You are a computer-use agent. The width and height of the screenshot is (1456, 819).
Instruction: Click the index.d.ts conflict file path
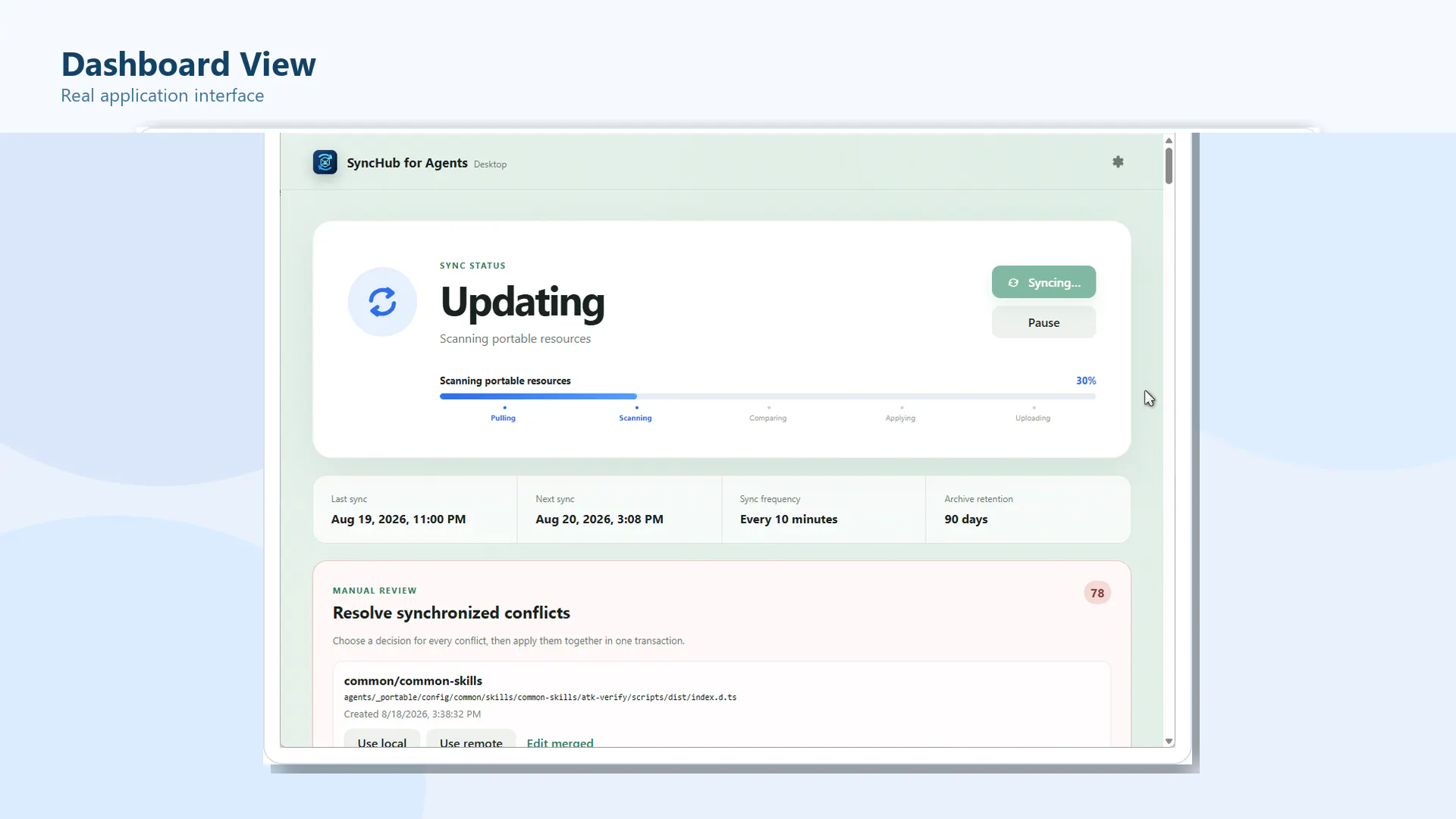(540, 697)
